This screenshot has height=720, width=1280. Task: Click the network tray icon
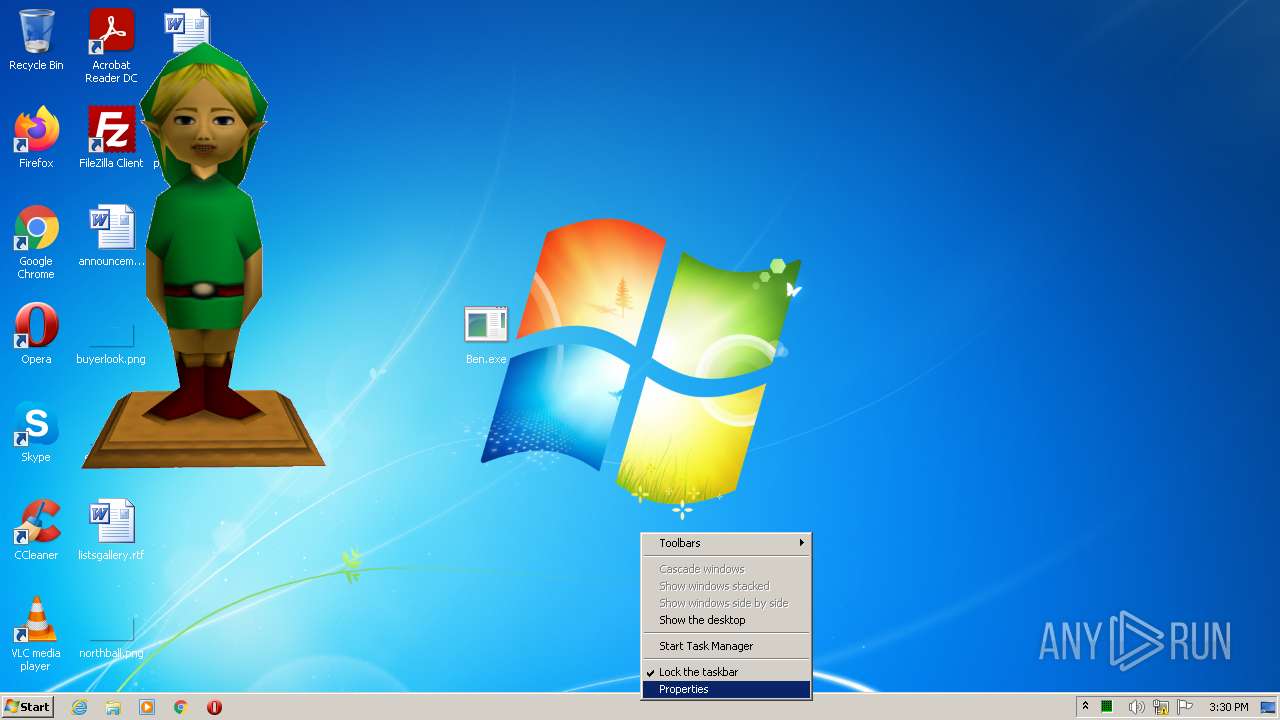point(1161,707)
